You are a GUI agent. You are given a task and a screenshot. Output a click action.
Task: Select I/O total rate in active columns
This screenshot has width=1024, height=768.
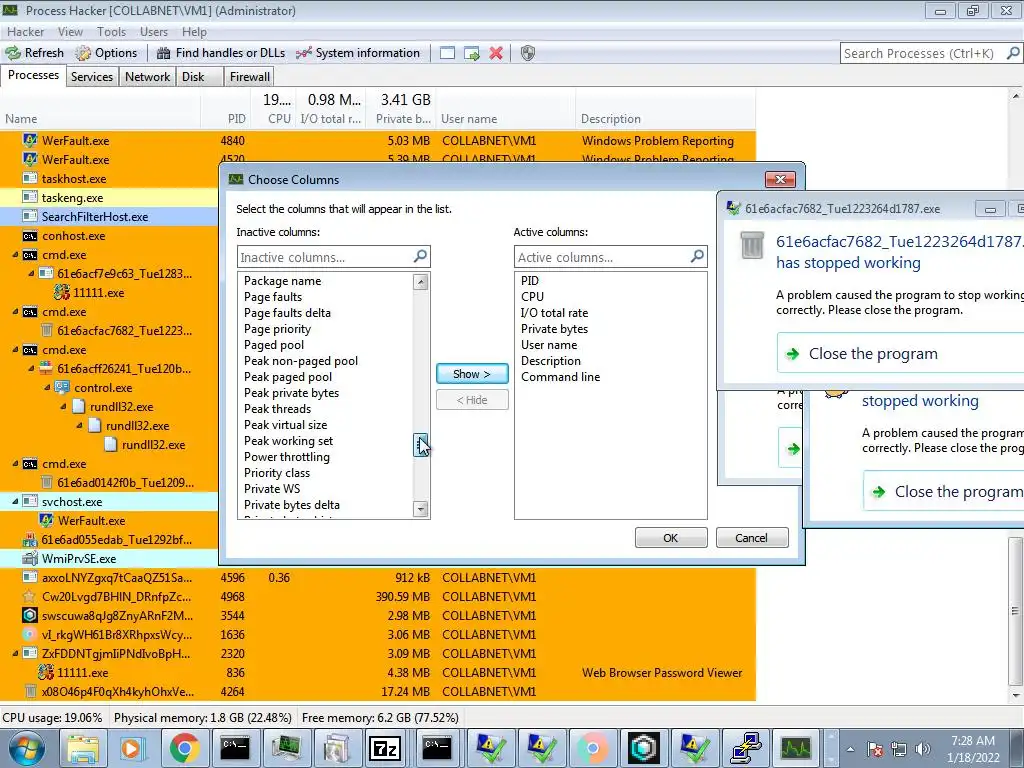tap(554, 313)
